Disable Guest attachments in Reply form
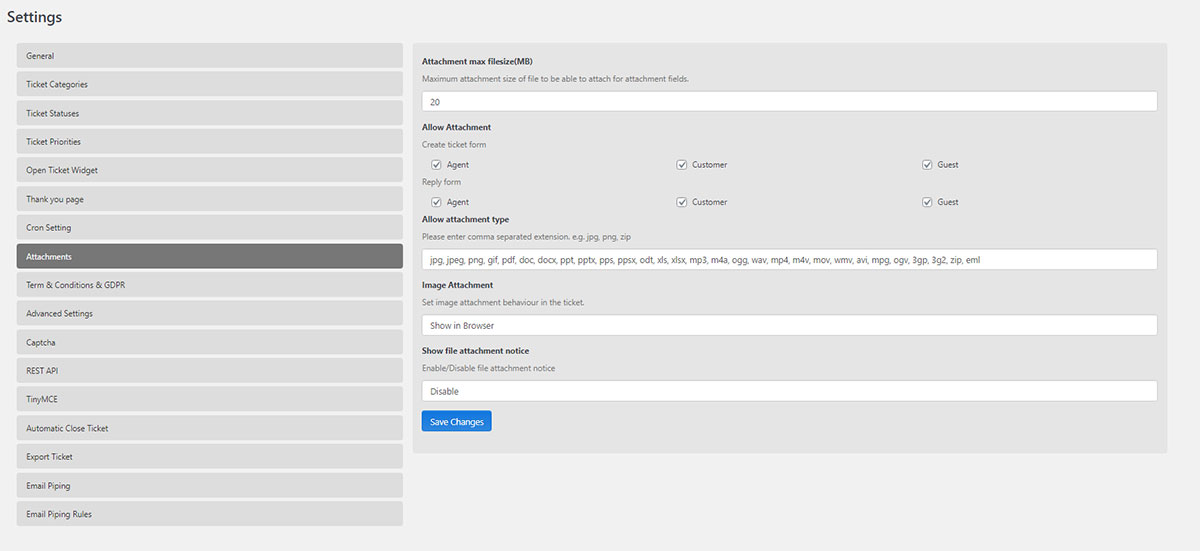 coord(927,202)
